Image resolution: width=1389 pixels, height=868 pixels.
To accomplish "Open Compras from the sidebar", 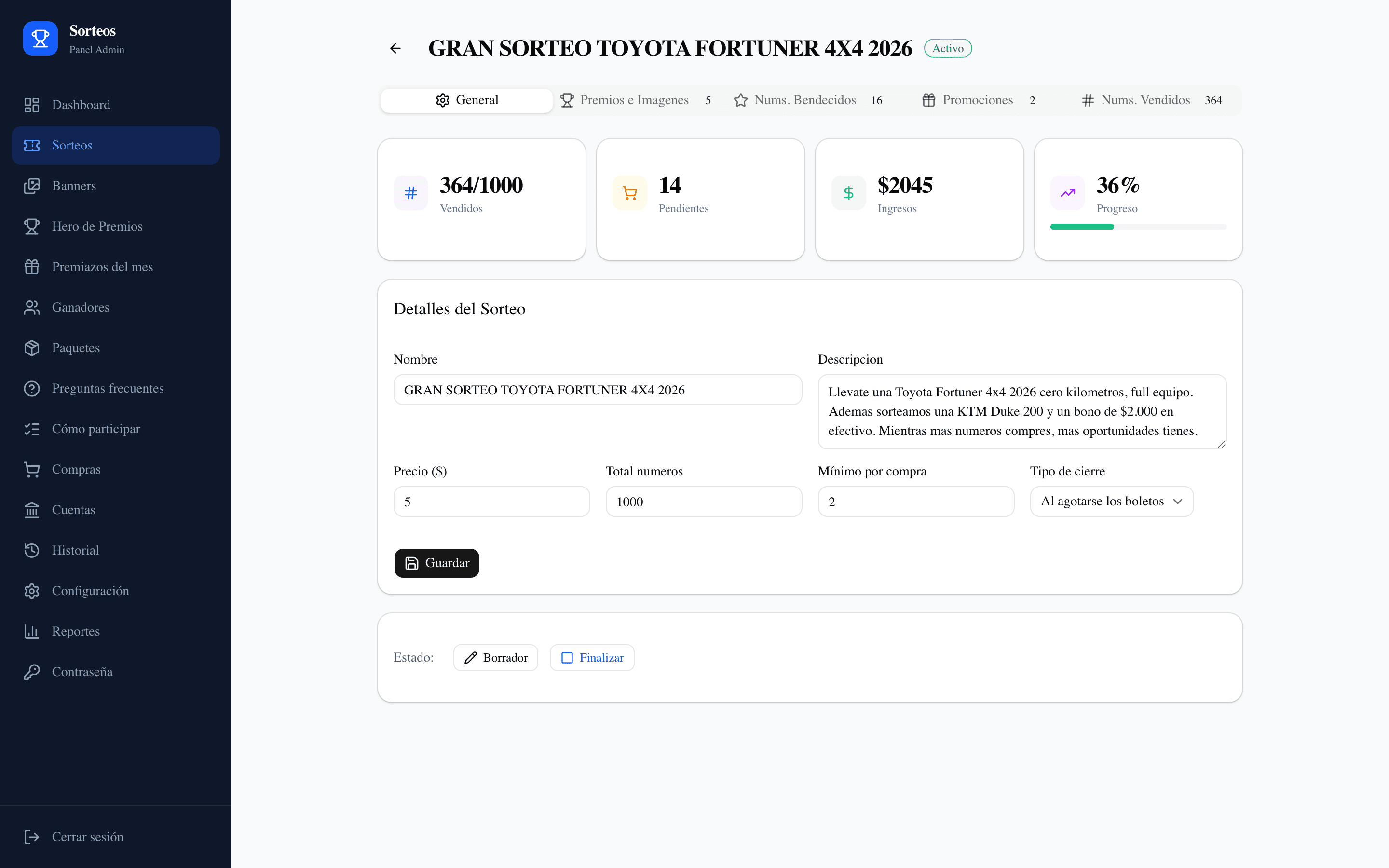I will tap(115, 470).
